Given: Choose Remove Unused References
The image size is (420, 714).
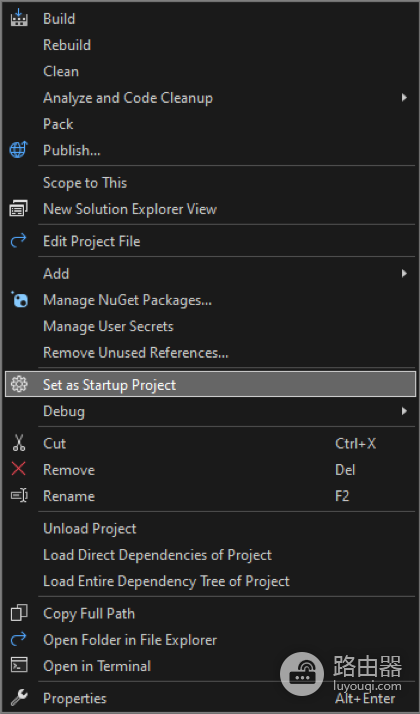Looking at the screenshot, I should coord(136,352).
